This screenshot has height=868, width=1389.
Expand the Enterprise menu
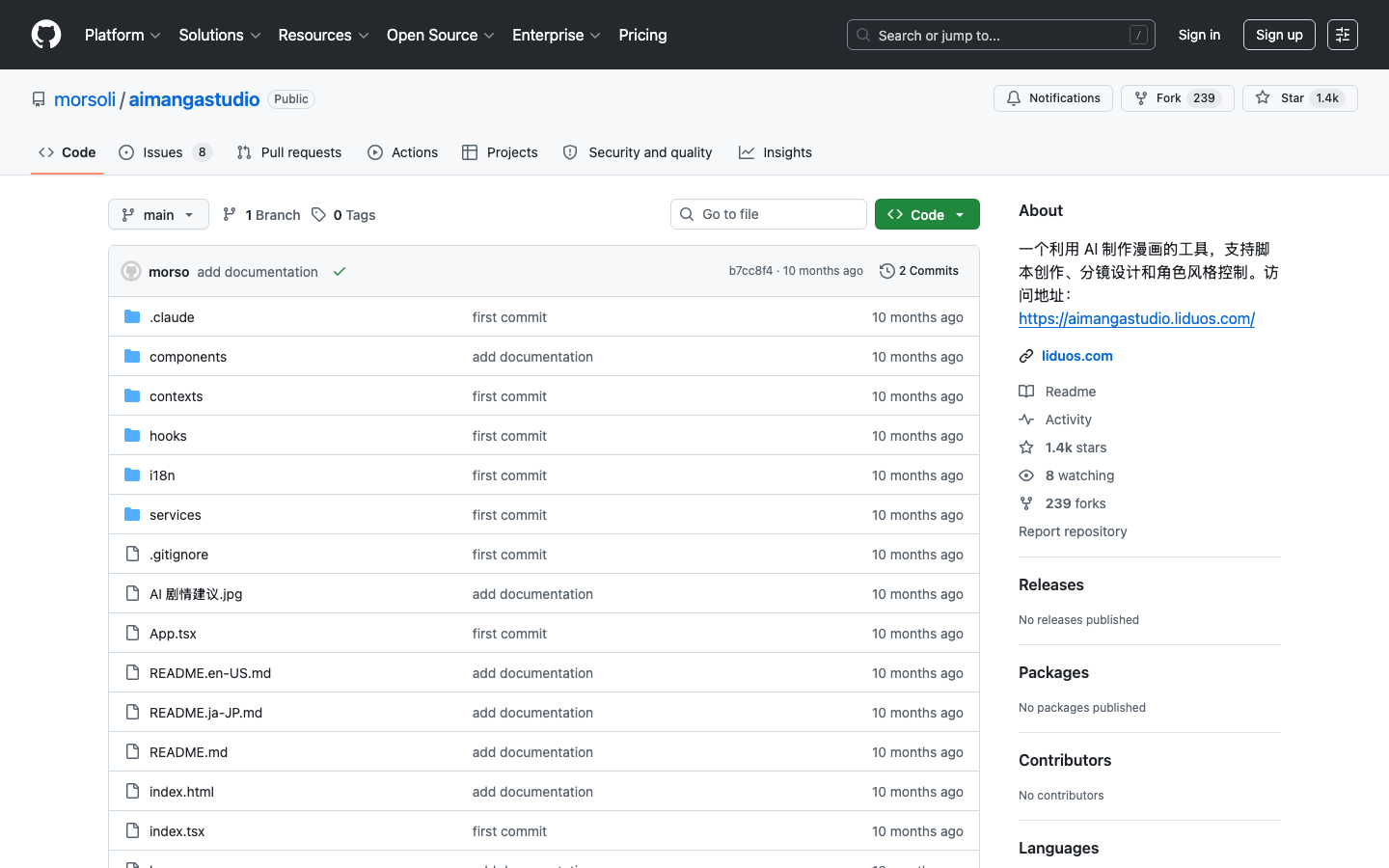coord(557,35)
